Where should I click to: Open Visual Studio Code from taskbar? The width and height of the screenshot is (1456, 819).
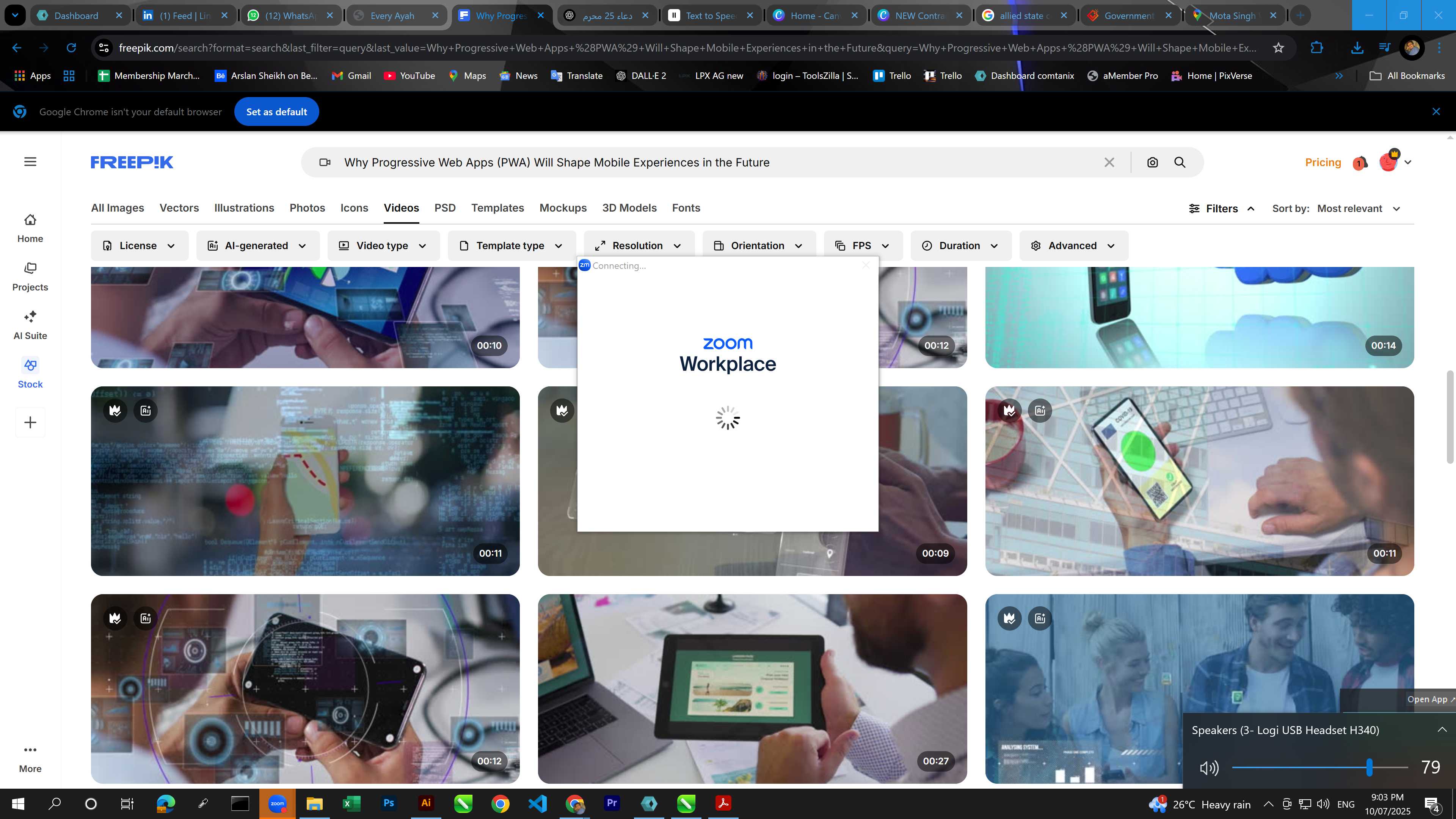538,803
